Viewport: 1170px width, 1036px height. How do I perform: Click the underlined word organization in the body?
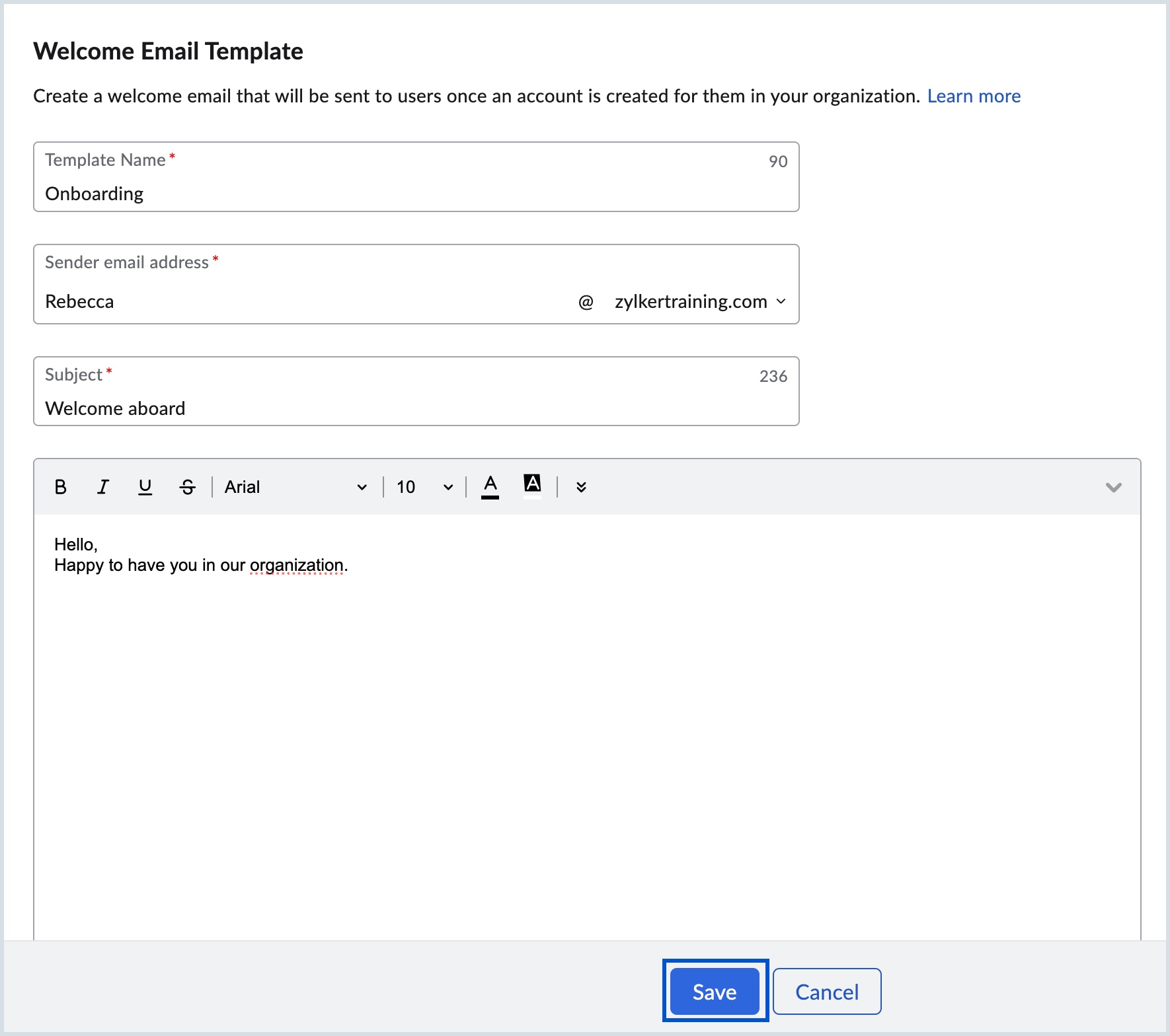pyautogui.click(x=296, y=565)
